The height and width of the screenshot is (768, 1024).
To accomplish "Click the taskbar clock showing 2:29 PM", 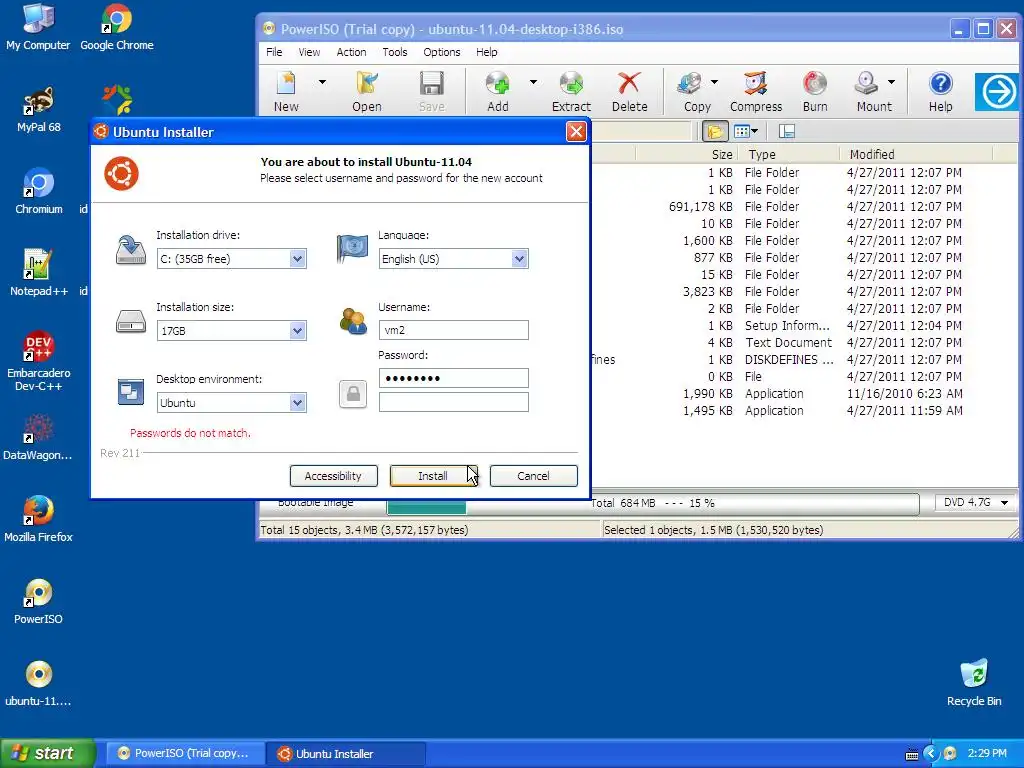I will pyautogui.click(x=987, y=753).
